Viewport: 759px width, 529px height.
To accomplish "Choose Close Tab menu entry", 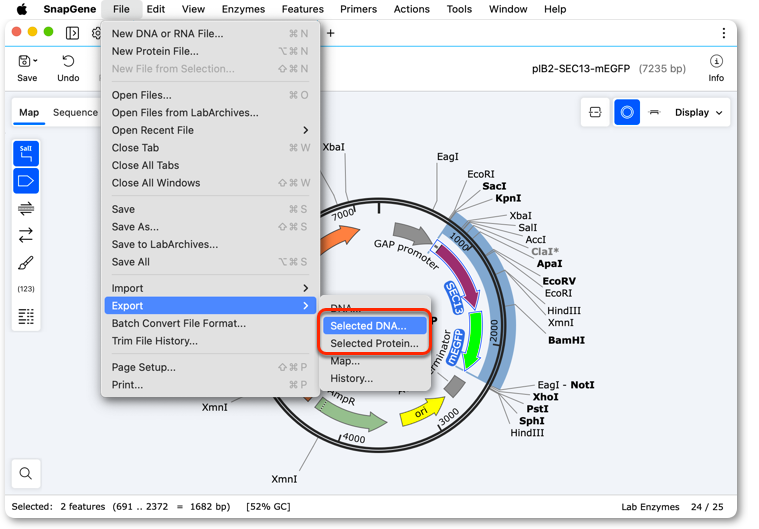I will [x=210, y=148].
